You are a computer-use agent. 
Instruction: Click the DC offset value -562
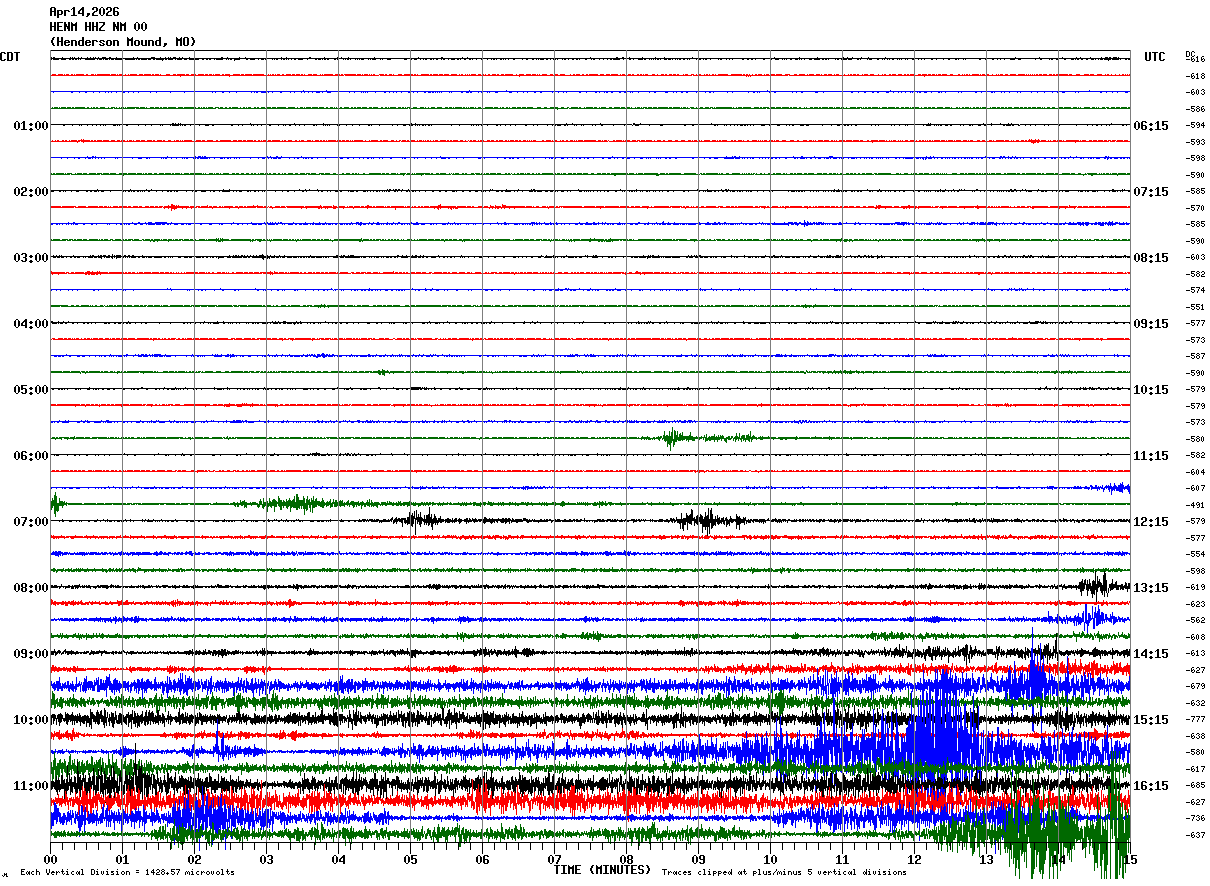(1195, 620)
